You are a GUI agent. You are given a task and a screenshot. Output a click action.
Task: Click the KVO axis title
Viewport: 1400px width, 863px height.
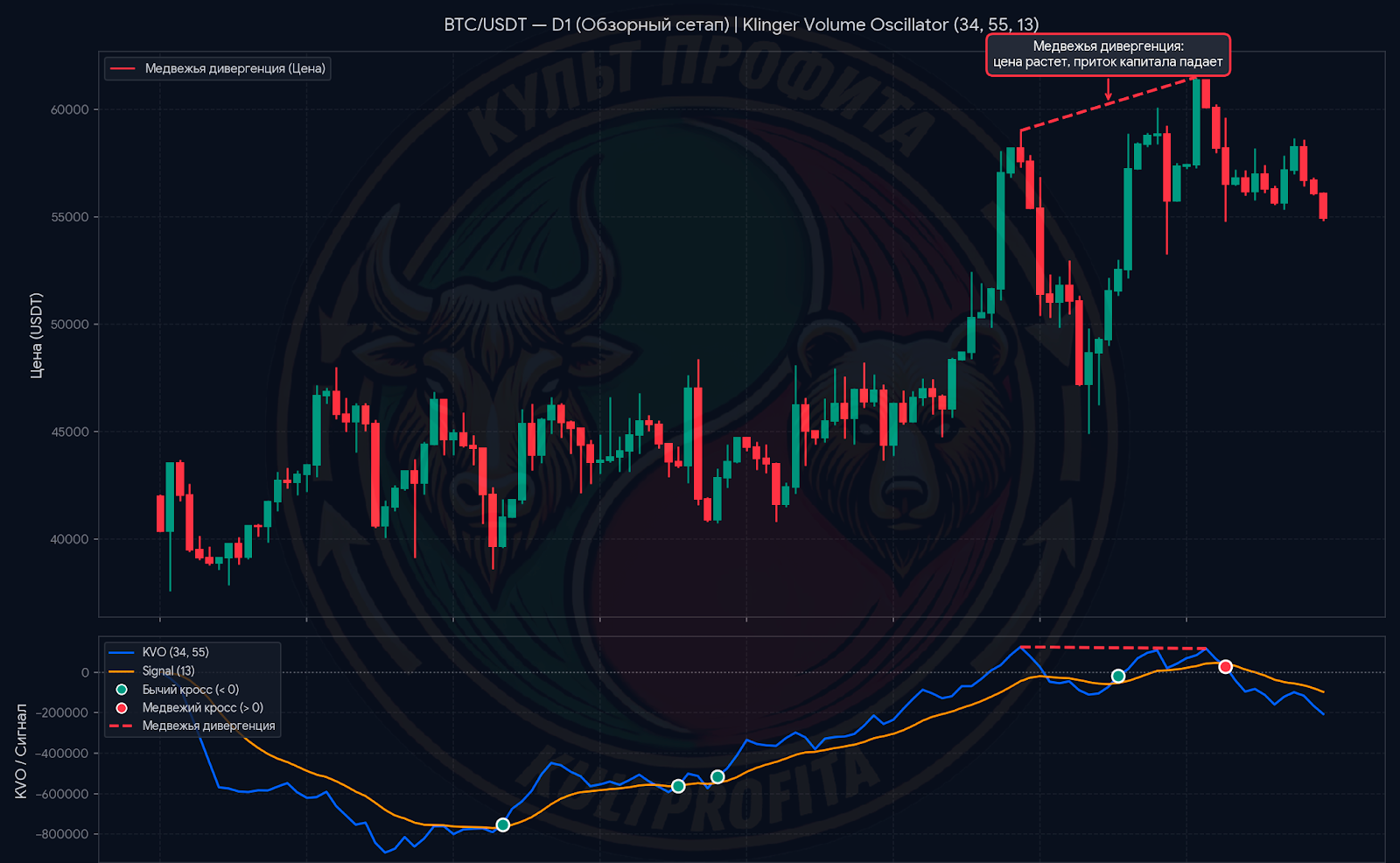[x=21, y=751]
